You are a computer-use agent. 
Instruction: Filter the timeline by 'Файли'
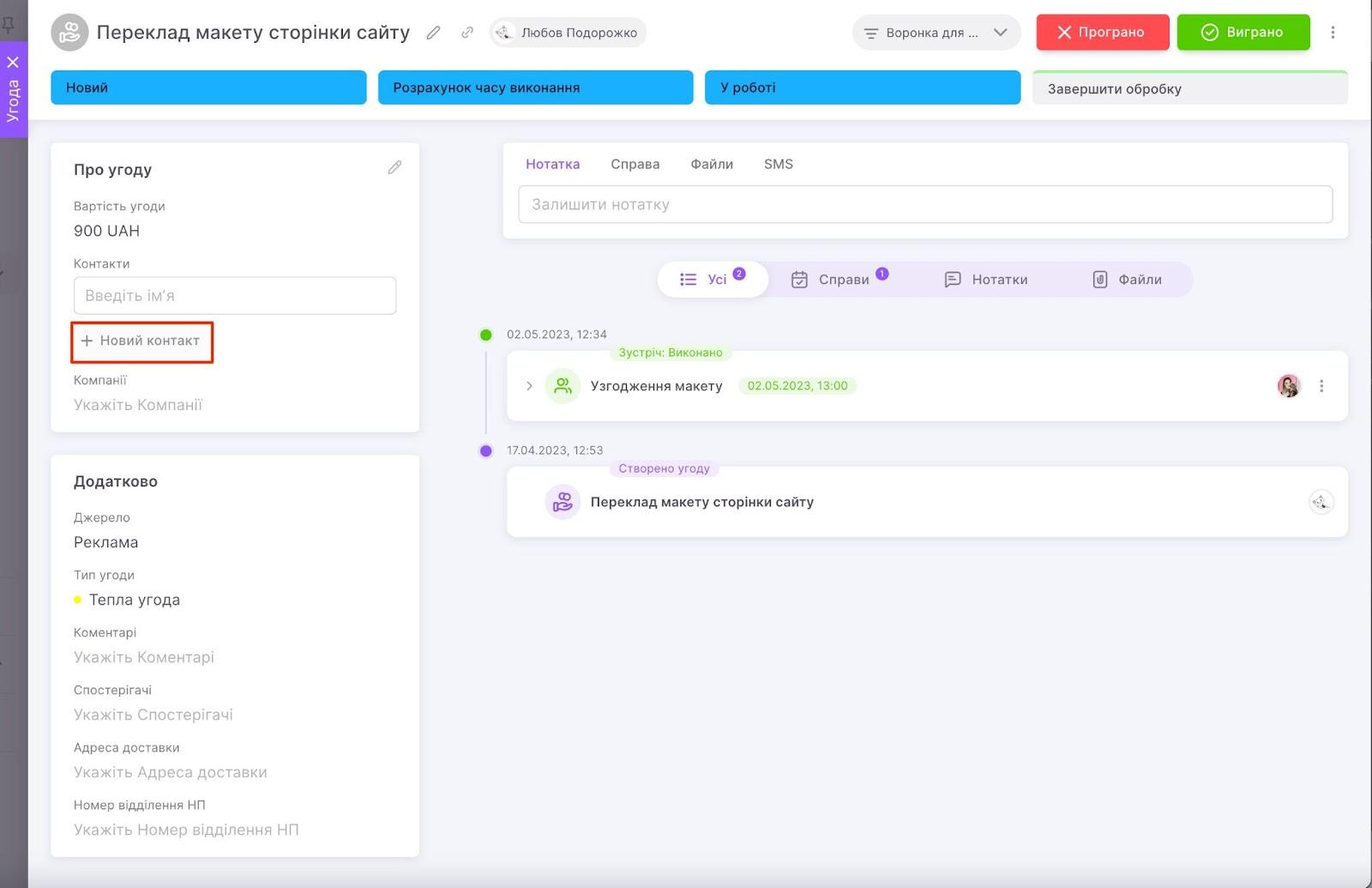coord(1127,280)
